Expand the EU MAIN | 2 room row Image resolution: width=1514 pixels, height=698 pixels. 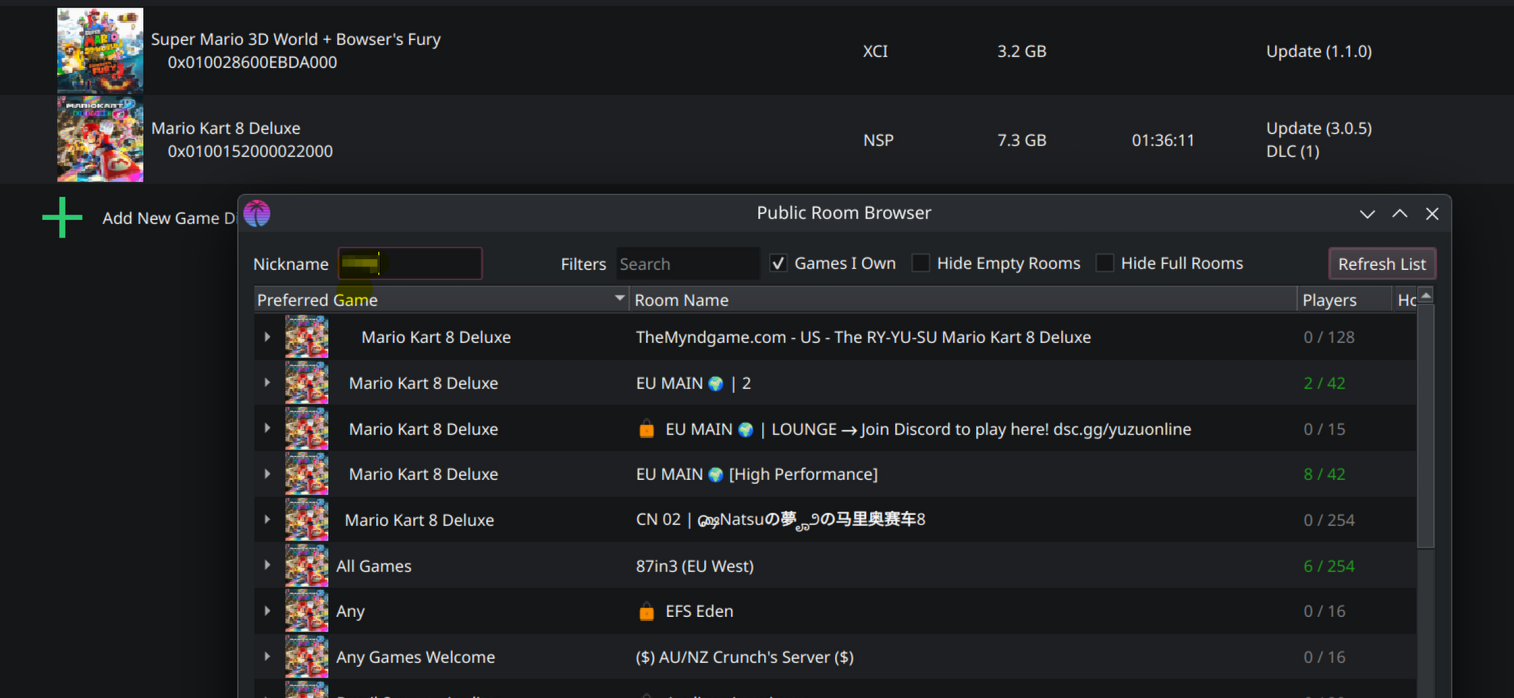click(x=267, y=383)
